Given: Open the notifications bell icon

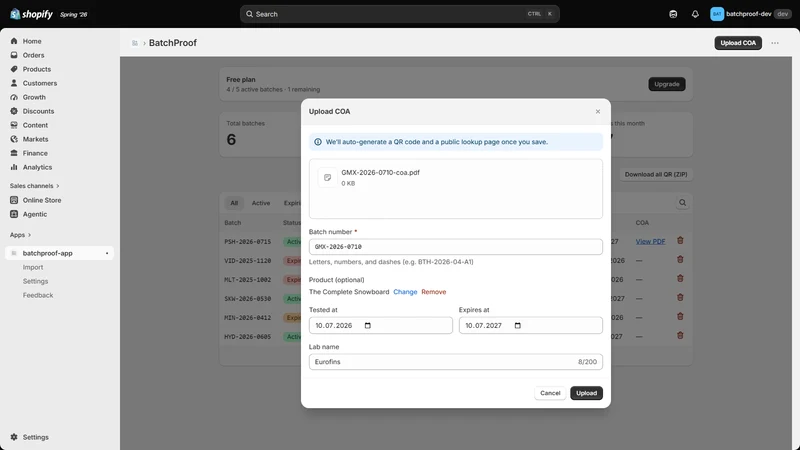Looking at the screenshot, I should [x=695, y=14].
